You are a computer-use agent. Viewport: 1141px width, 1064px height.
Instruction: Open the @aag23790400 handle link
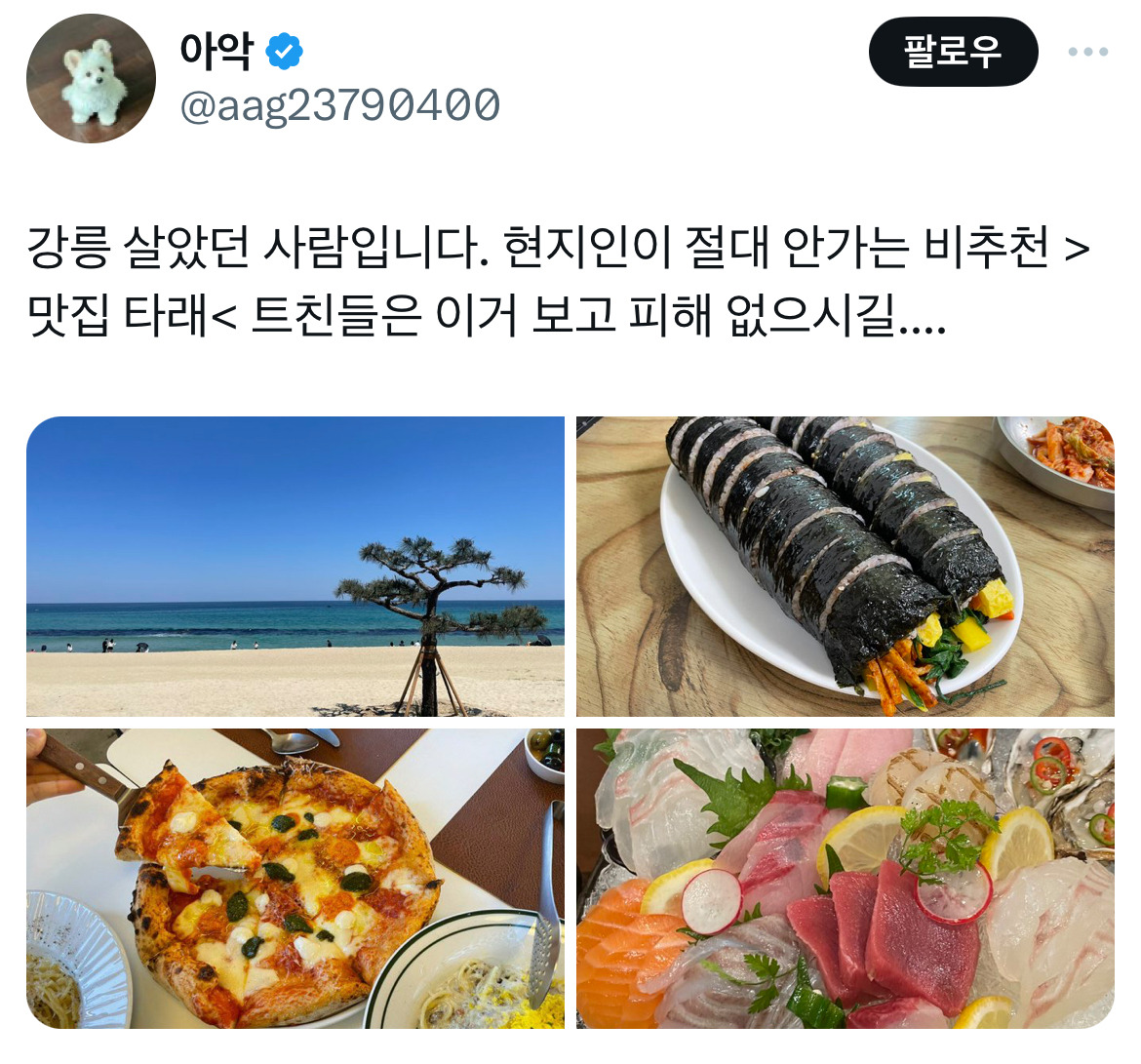[x=339, y=105]
